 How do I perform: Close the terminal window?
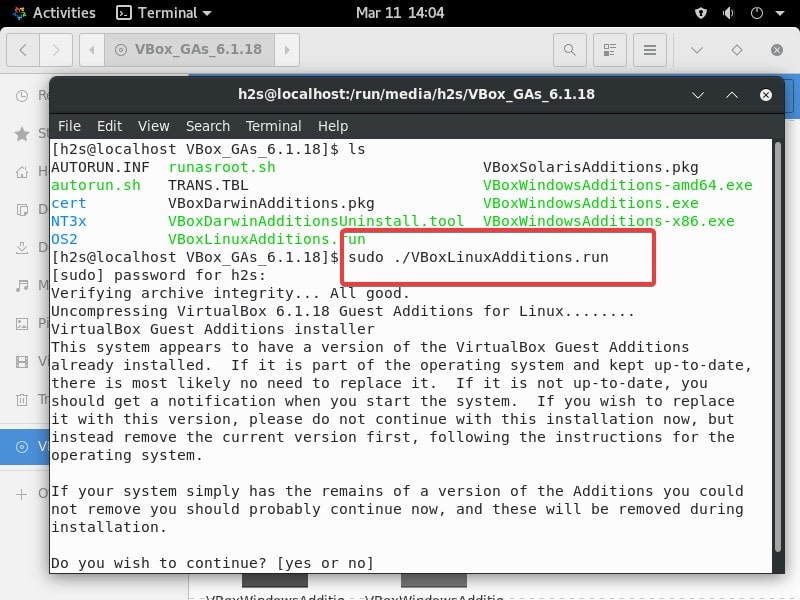766,95
